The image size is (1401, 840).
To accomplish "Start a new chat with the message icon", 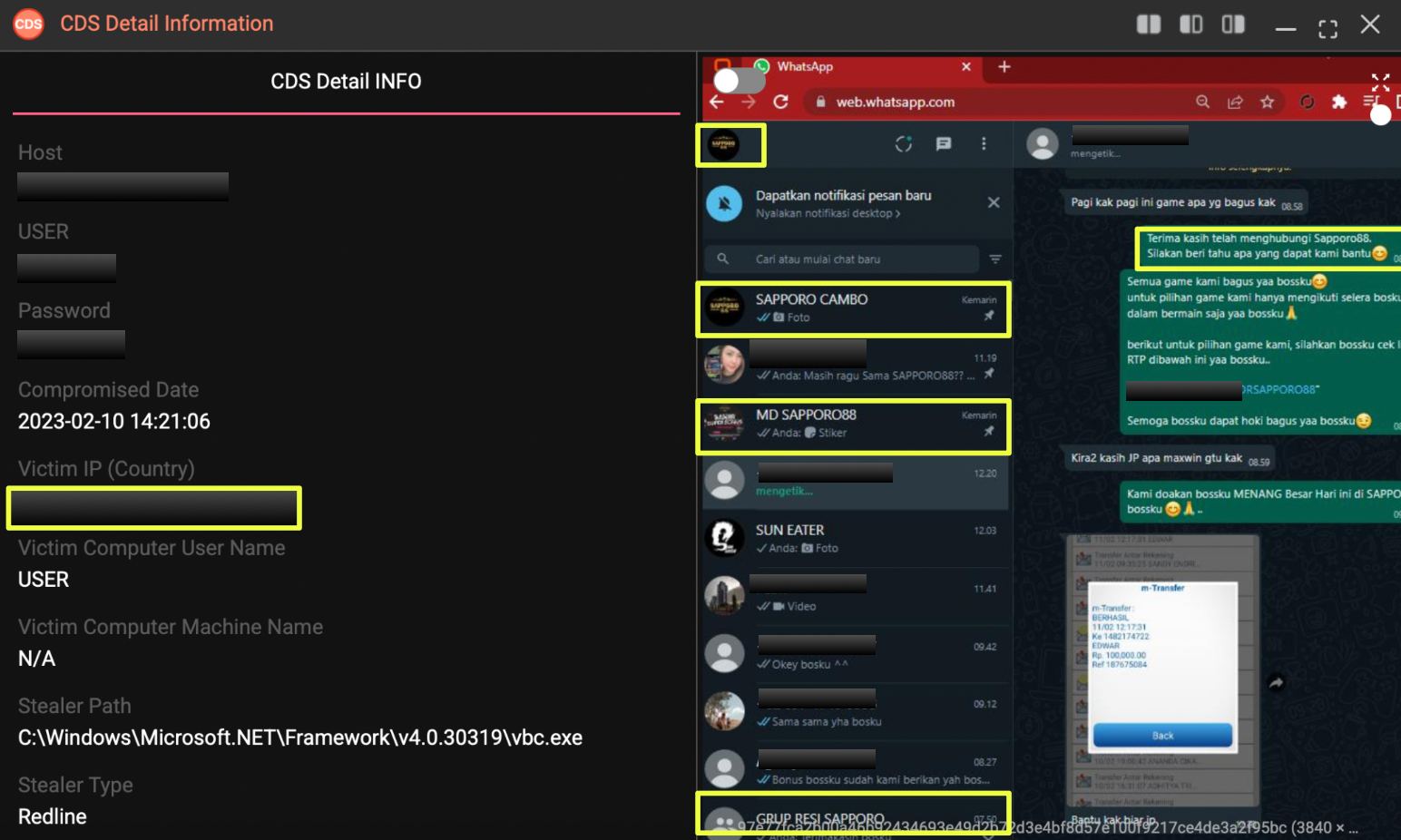I will tap(944, 144).
